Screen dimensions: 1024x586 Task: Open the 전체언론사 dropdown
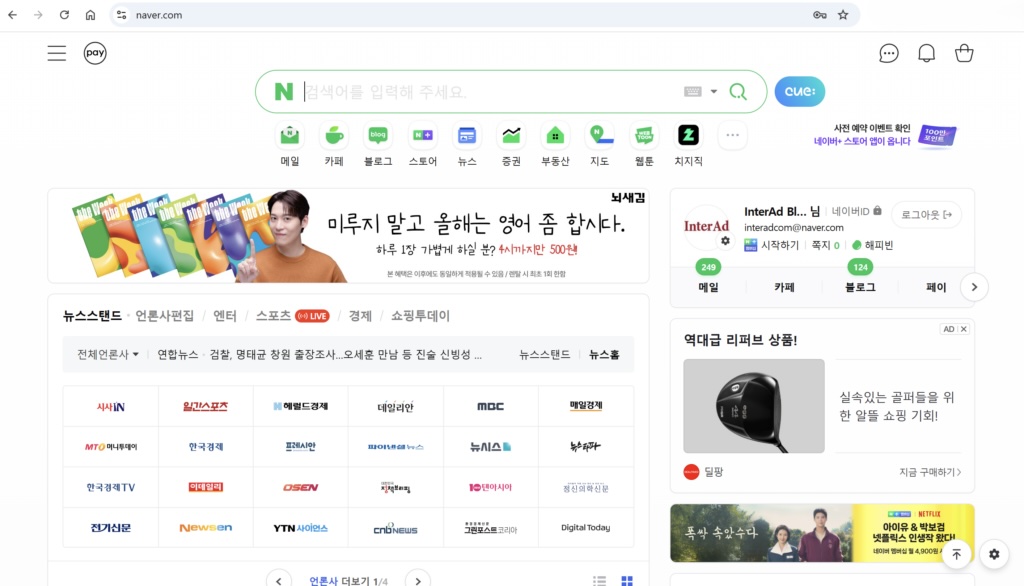pos(108,354)
